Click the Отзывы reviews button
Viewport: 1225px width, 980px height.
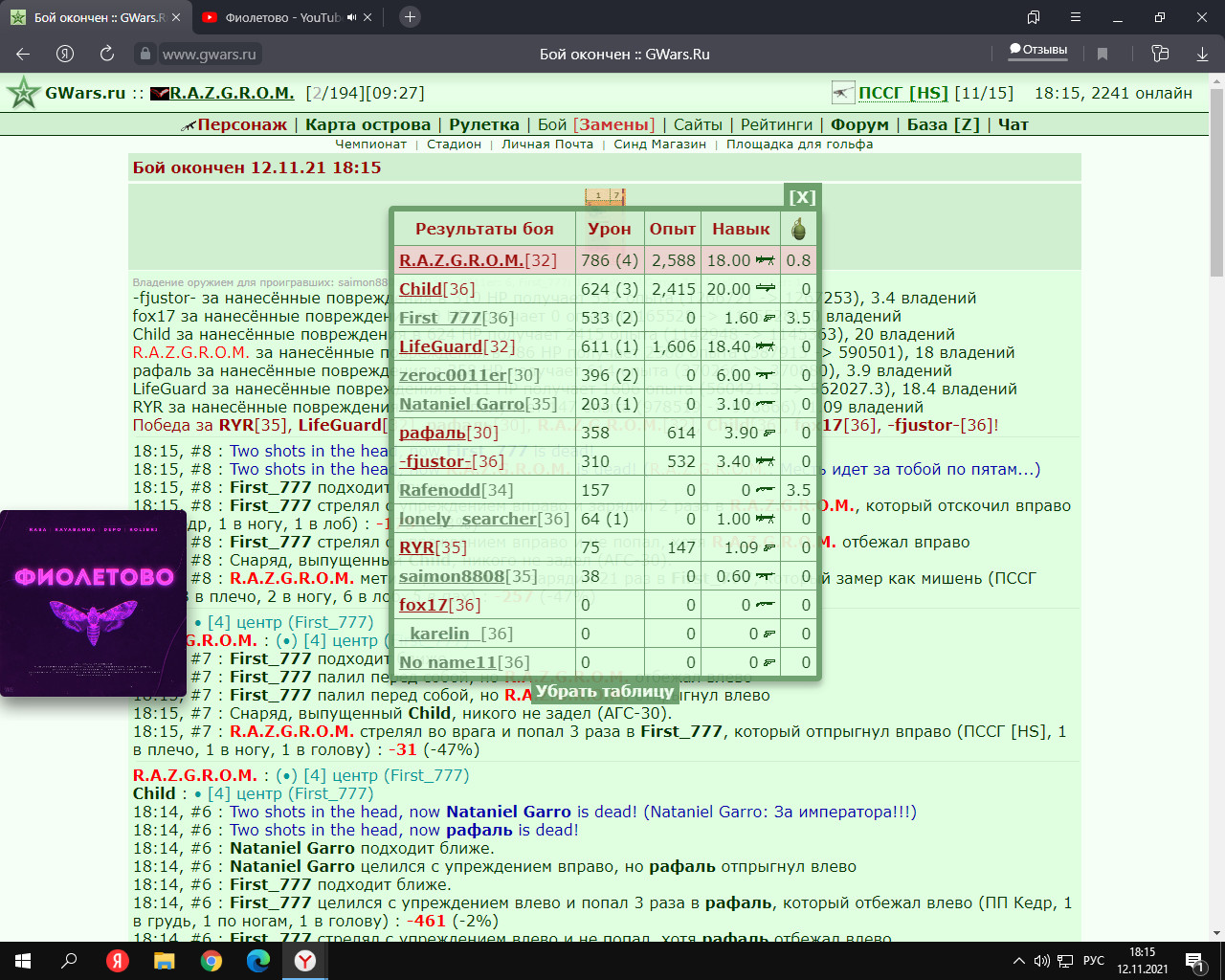click(x=1038, y=50)
